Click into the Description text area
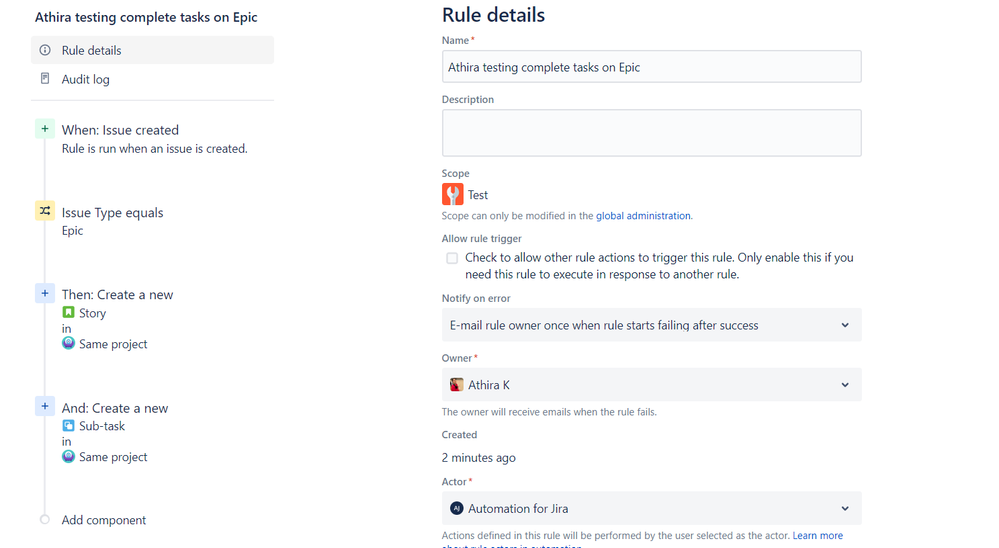This screenshot has width=999, height=548. (x=651, y=133)
